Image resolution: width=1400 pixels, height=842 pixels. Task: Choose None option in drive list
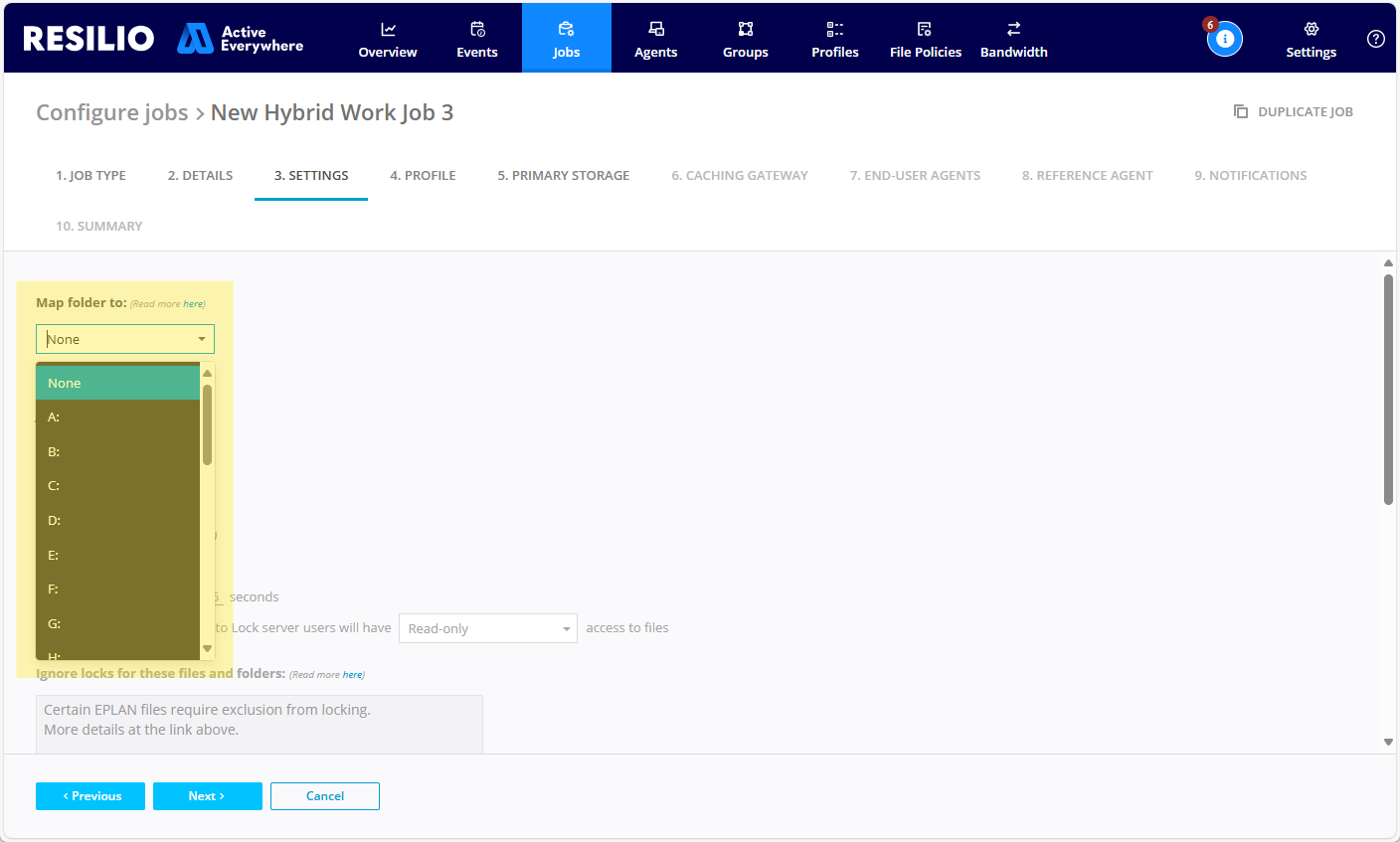(x=117, y=383)
